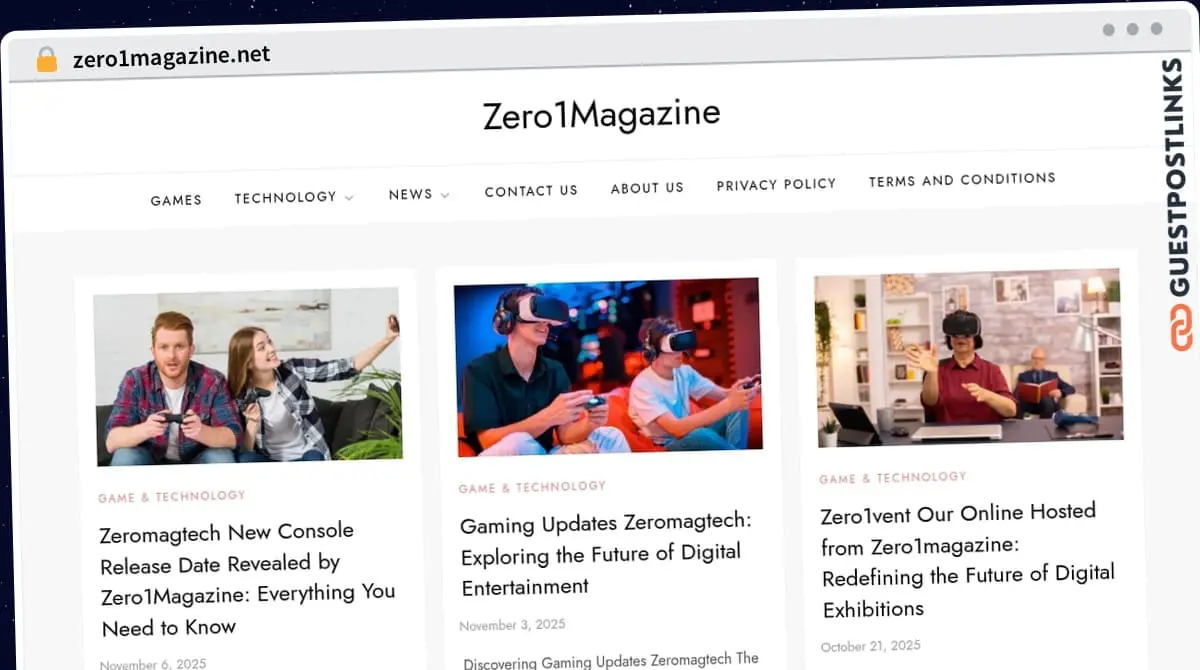This screenshot has width=1200, height=670.
Task: Open Terms and Conditions page
Action: (962, 180)
